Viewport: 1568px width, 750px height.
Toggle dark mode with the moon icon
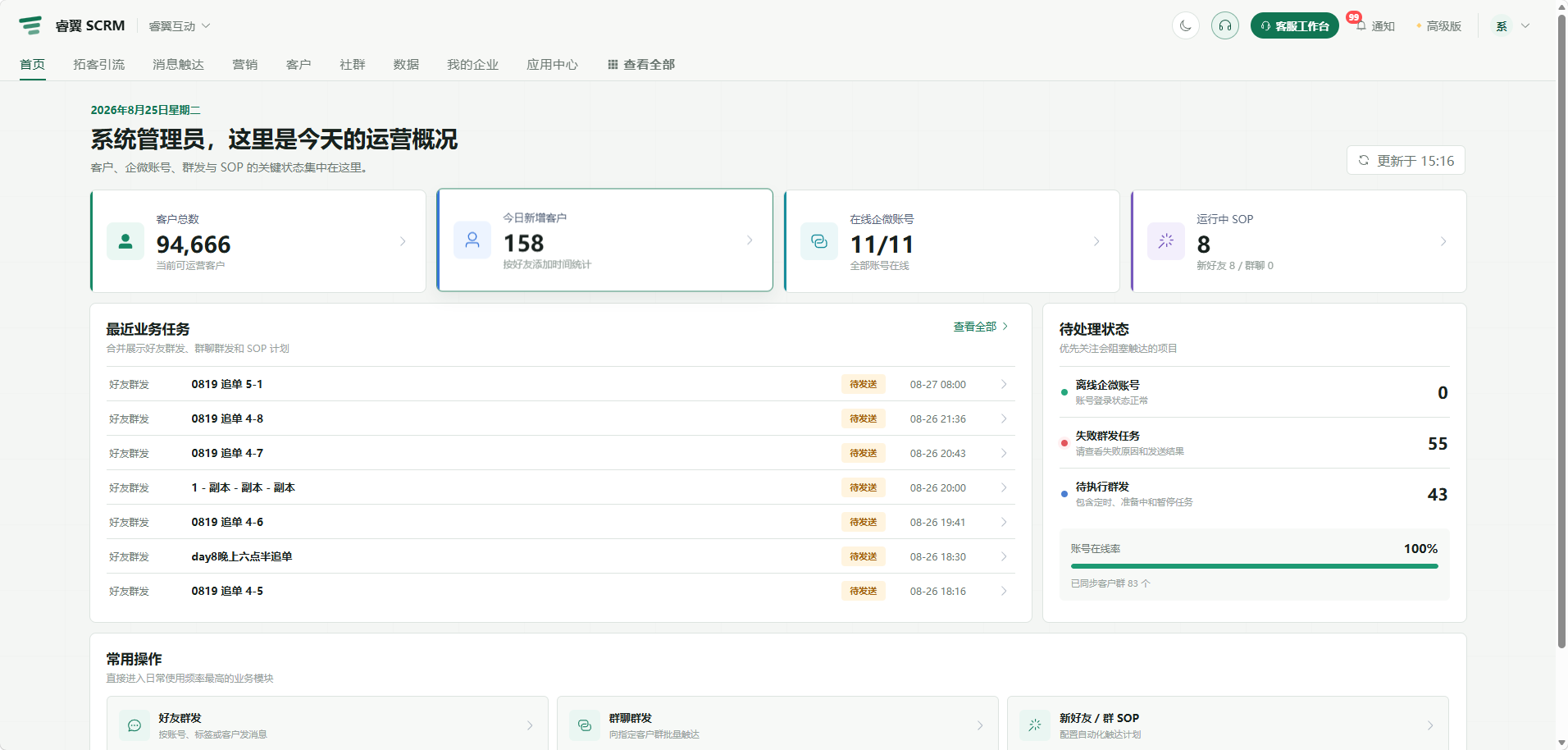click(1186, 25)
